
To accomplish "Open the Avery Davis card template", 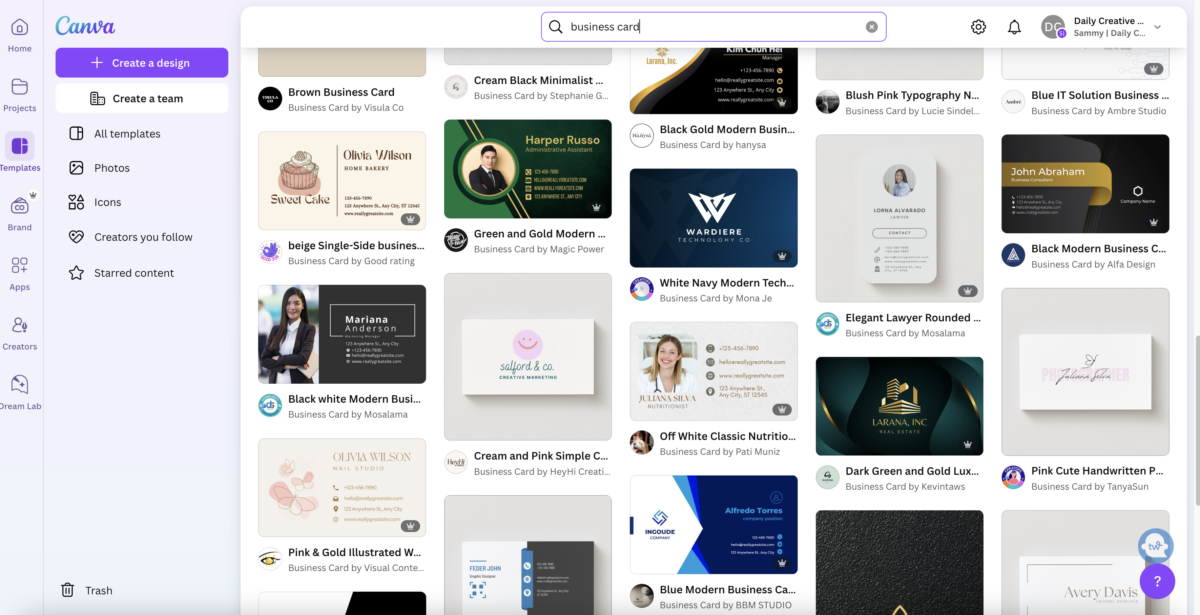I will tap(1085, 562).
